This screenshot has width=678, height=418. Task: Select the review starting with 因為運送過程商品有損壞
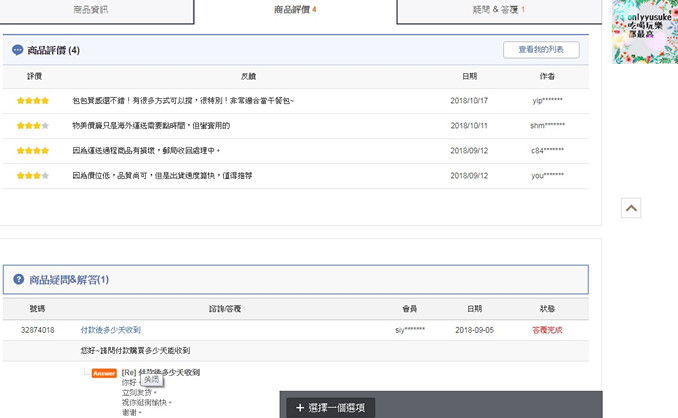pyautogui.click(x=146, y=151)
